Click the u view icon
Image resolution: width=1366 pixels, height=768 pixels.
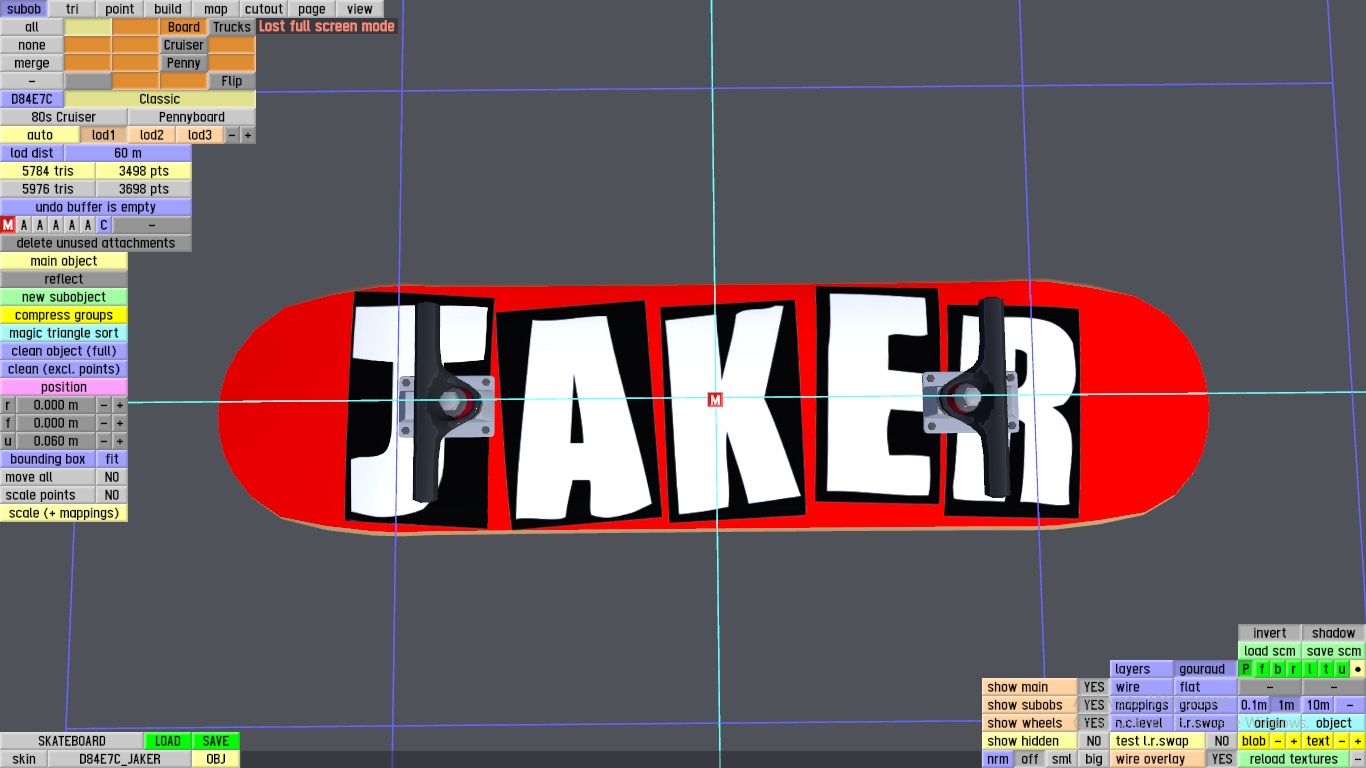tap(1342, 669)
